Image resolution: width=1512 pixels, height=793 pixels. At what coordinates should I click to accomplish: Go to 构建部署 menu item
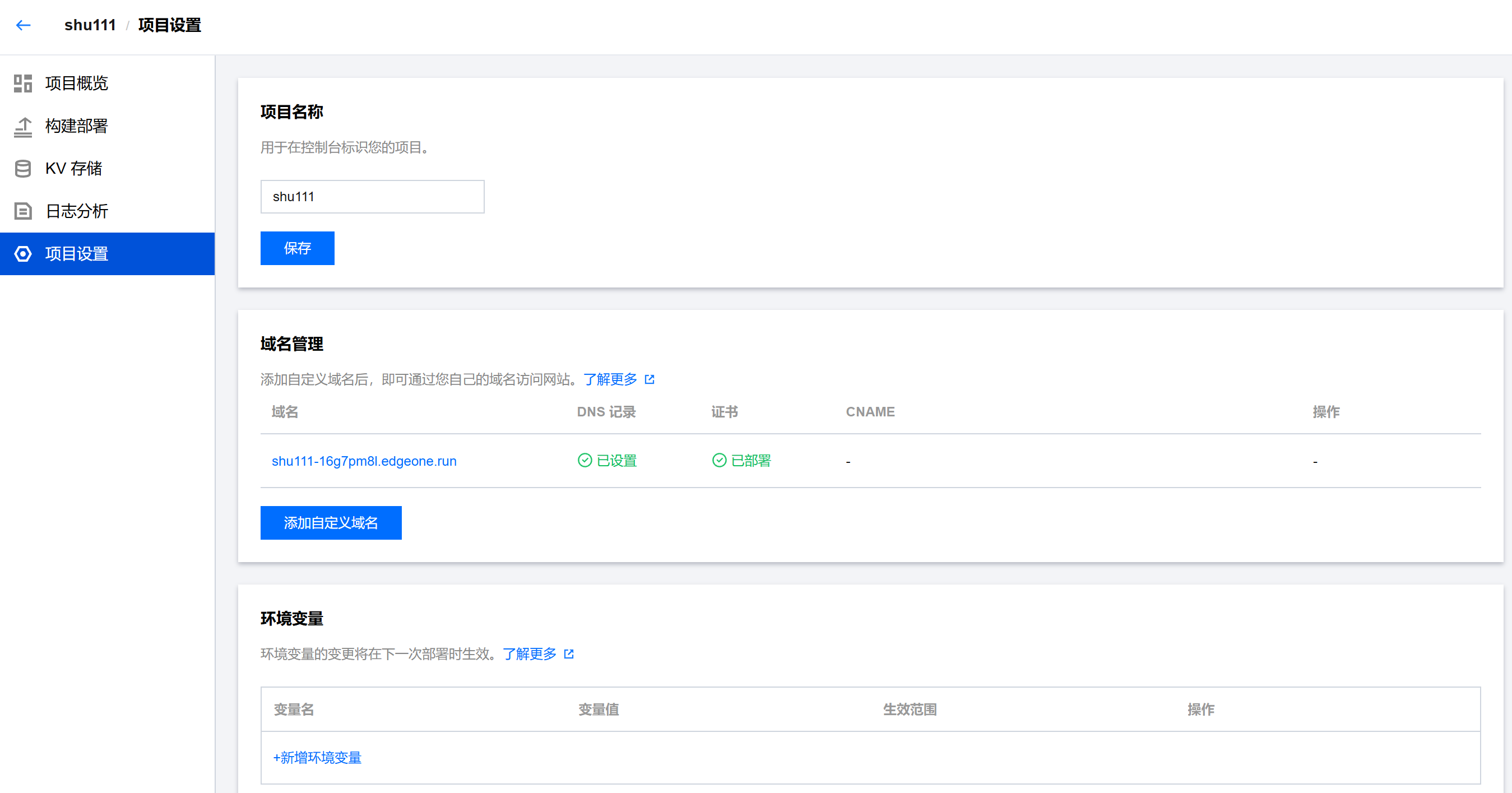[77, 126]
